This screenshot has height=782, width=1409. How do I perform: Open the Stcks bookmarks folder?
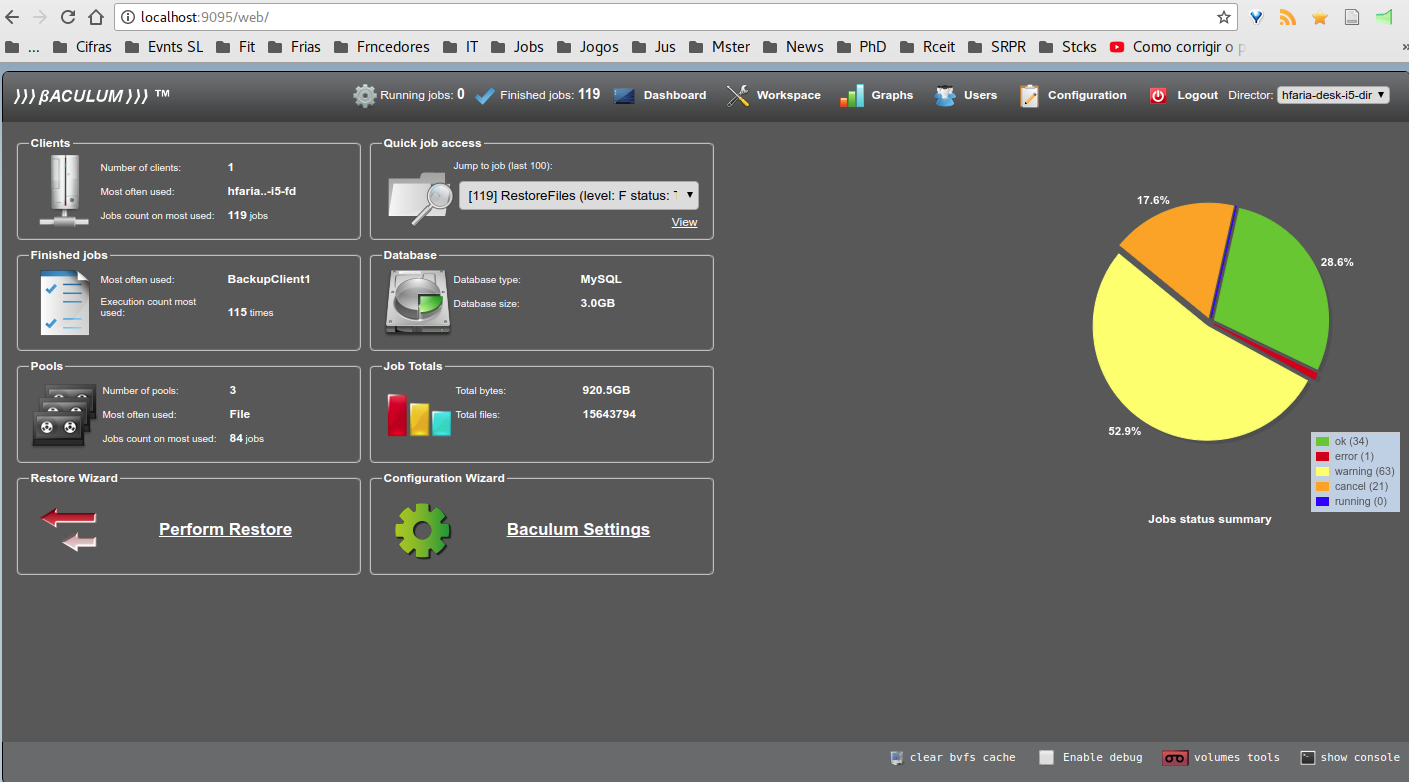tap(1068, 47)
